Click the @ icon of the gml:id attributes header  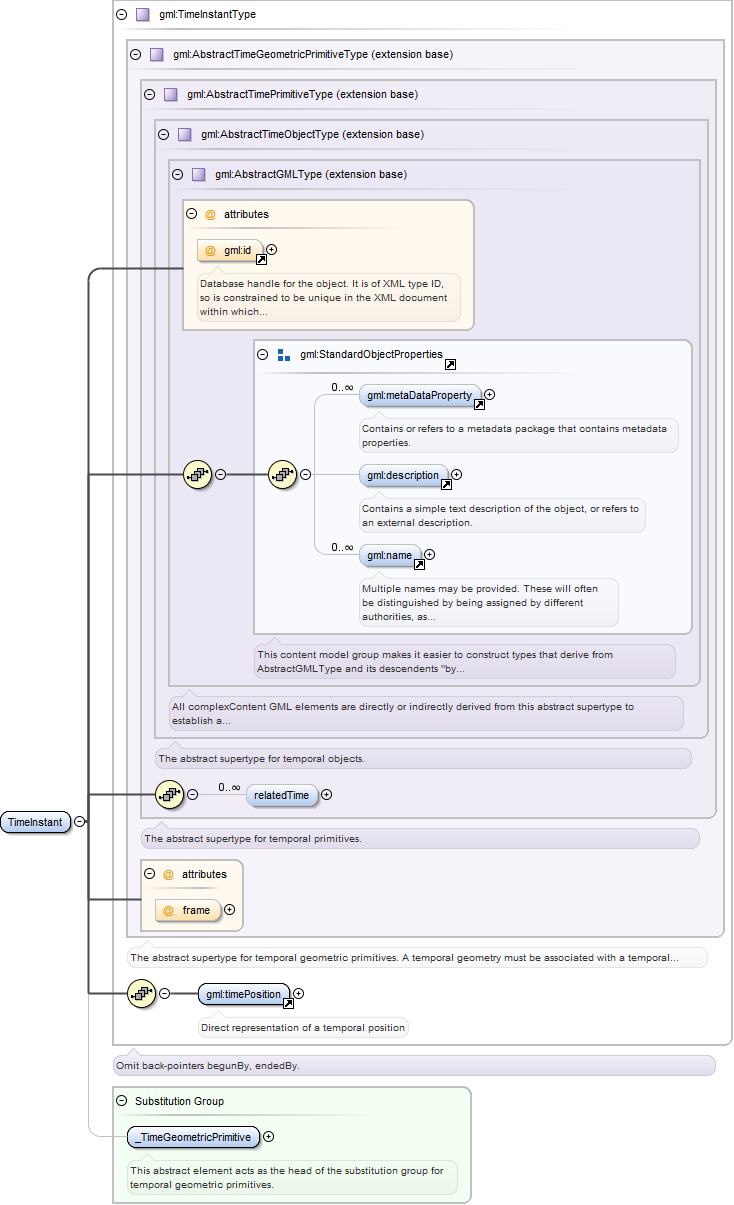click(210, 214)
